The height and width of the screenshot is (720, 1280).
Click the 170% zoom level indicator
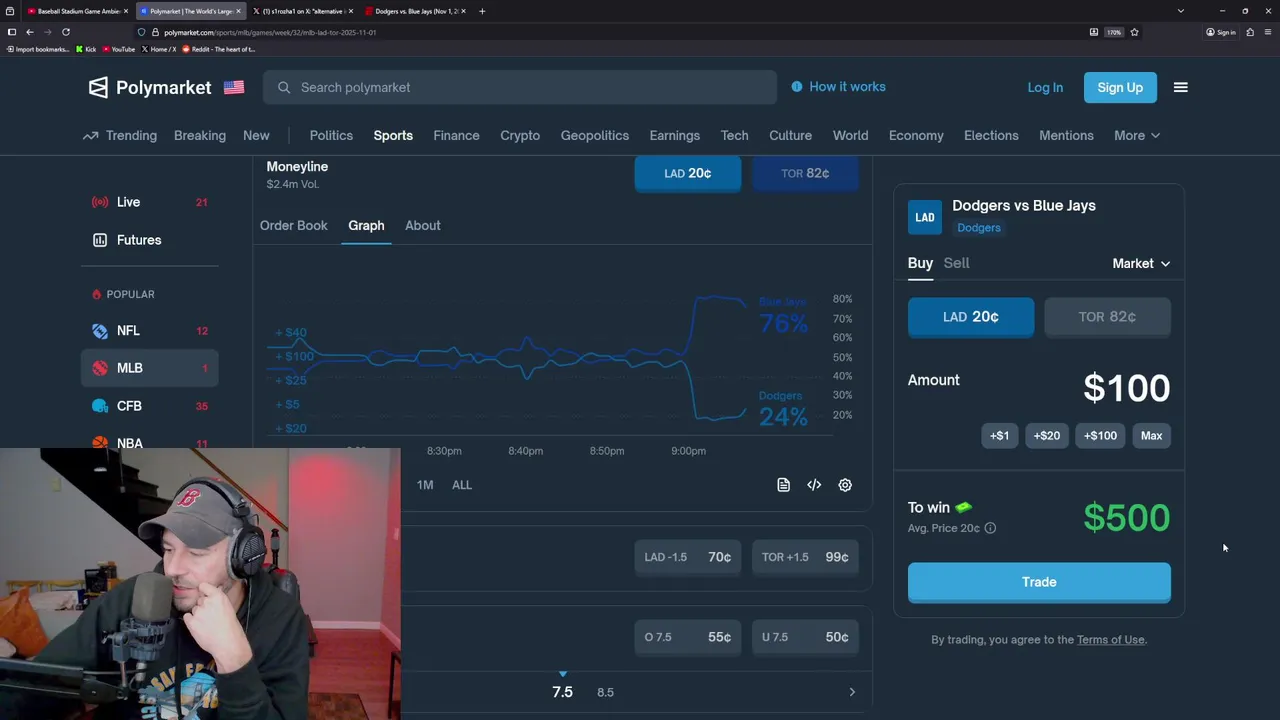pos(1113,32)
